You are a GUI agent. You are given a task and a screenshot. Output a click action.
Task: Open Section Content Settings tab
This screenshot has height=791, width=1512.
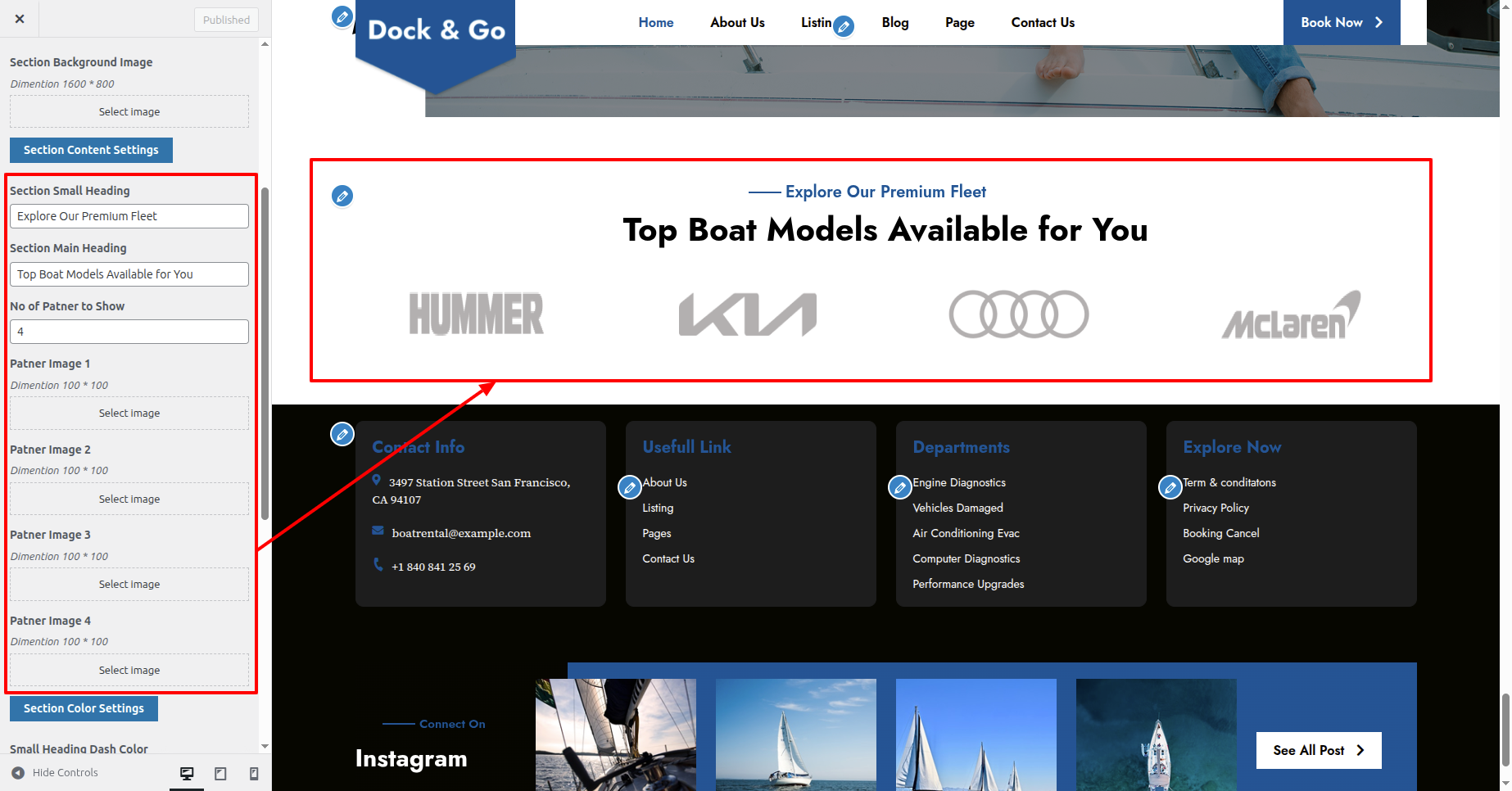tap(91, 150)
